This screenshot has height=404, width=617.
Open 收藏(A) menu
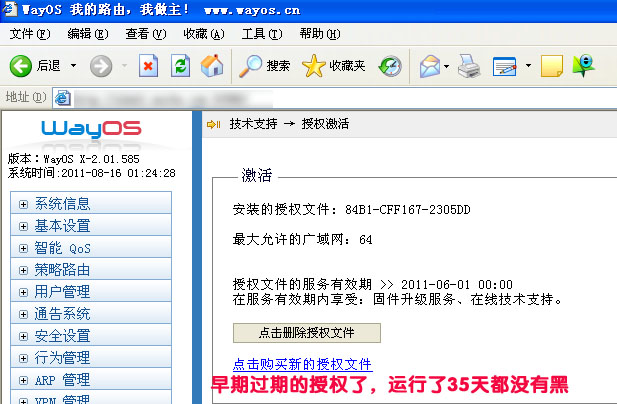204,34
